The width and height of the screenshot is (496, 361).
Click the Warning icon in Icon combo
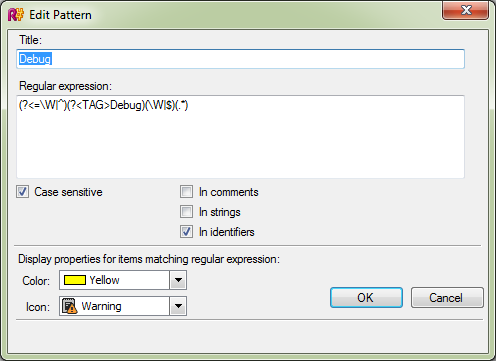[70, 306]
